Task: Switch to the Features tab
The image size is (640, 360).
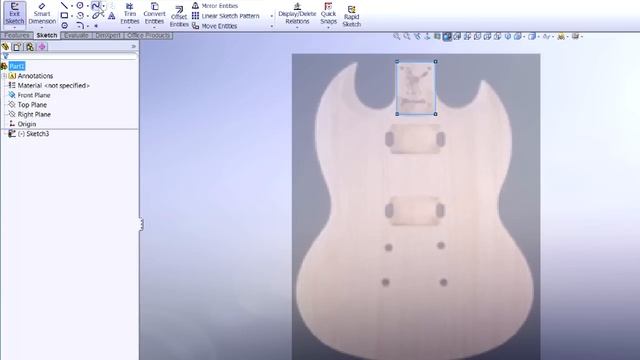Action: [17, 36]
